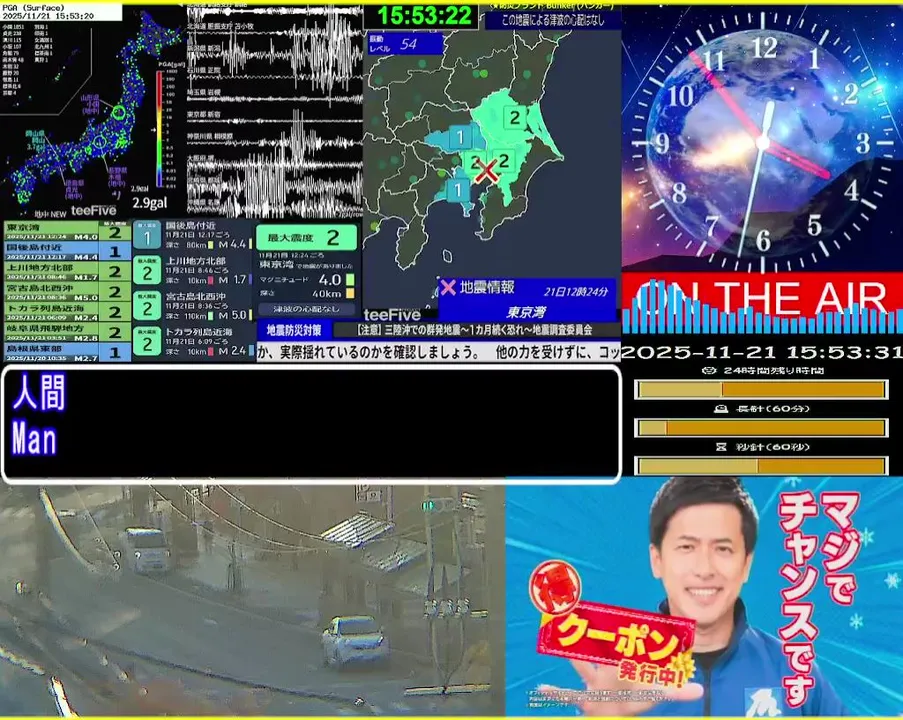This screenshot has width=903, height=720.
Task: Click the hourglass icon beside 秒針(60秒)
Action: [721, 447]
